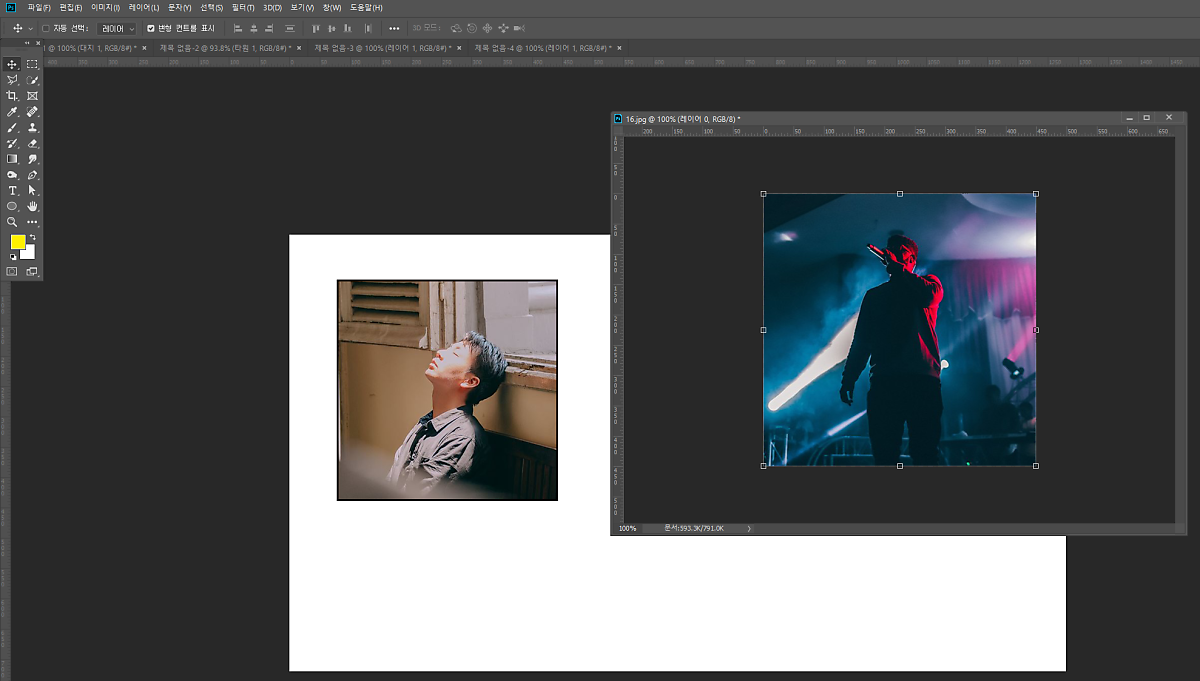Click the three-dot align options button

(x=394, y=28)
